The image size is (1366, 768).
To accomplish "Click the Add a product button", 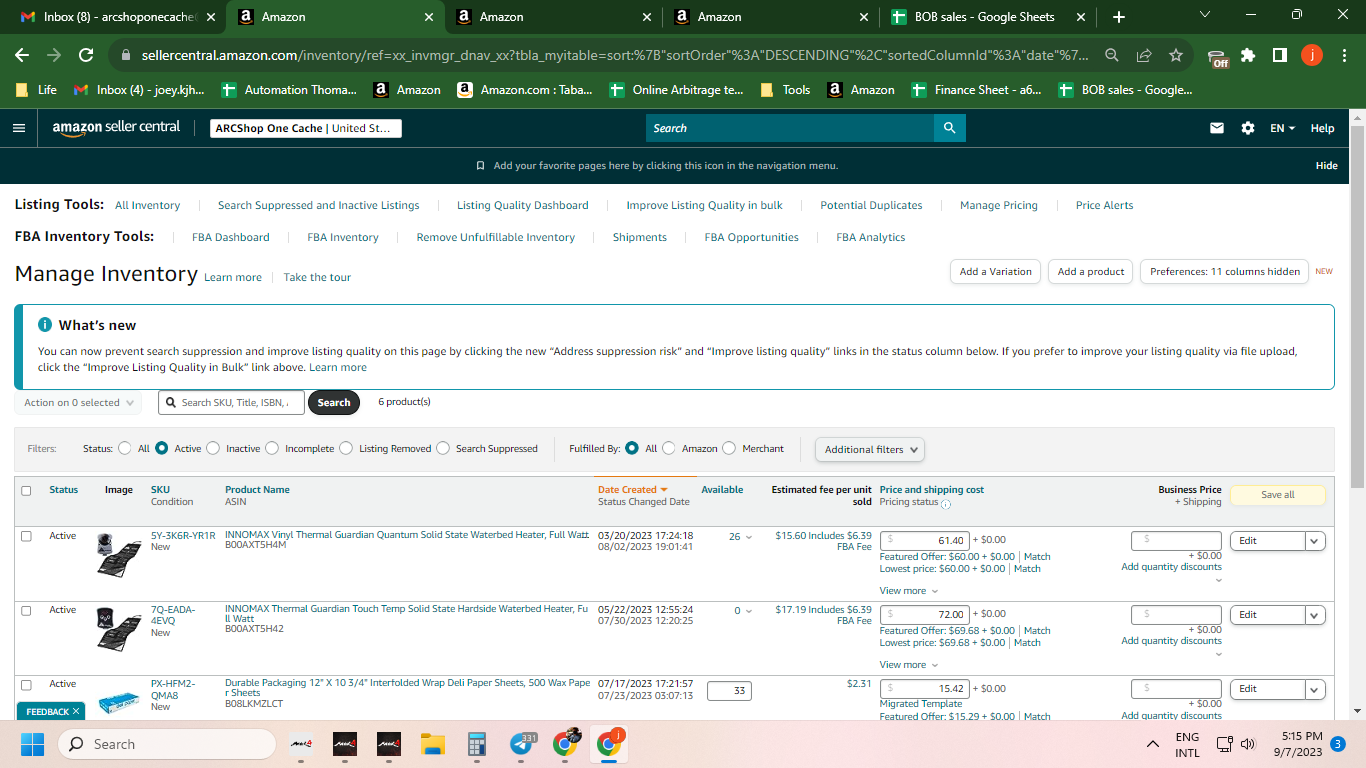I will click(1091, 271).
